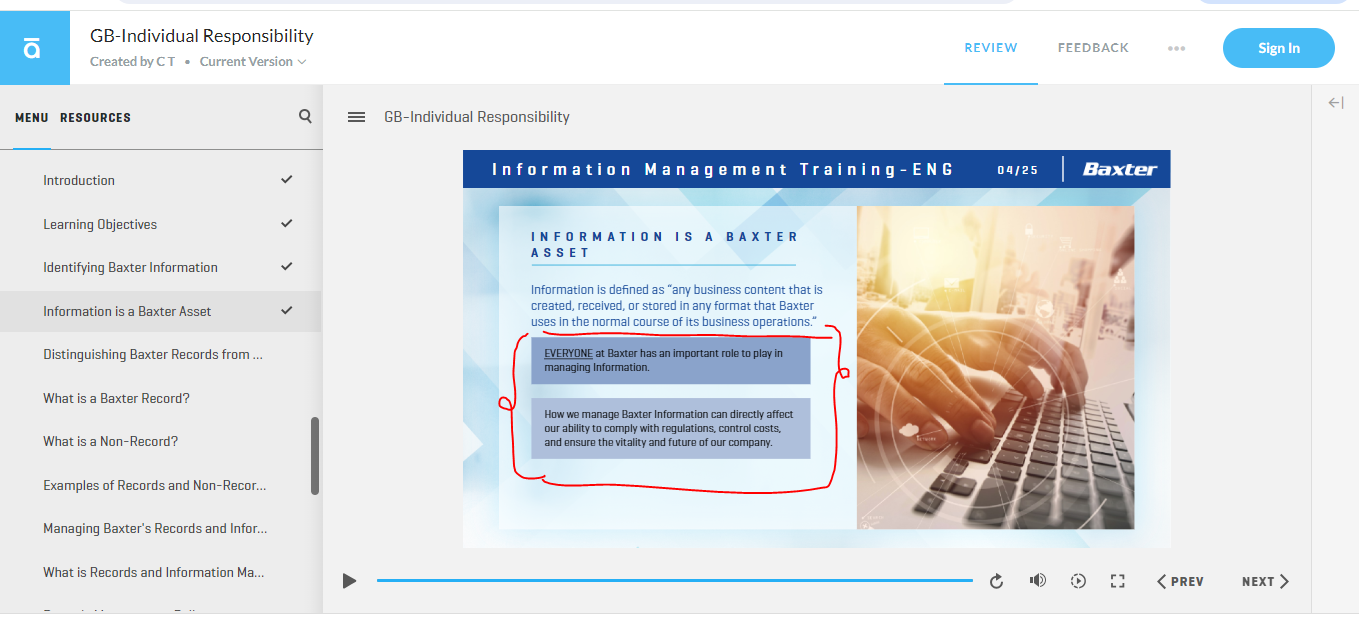Switch to the FEEDBACK tab
1359x622 pixels.
(x=1093, y=48)
